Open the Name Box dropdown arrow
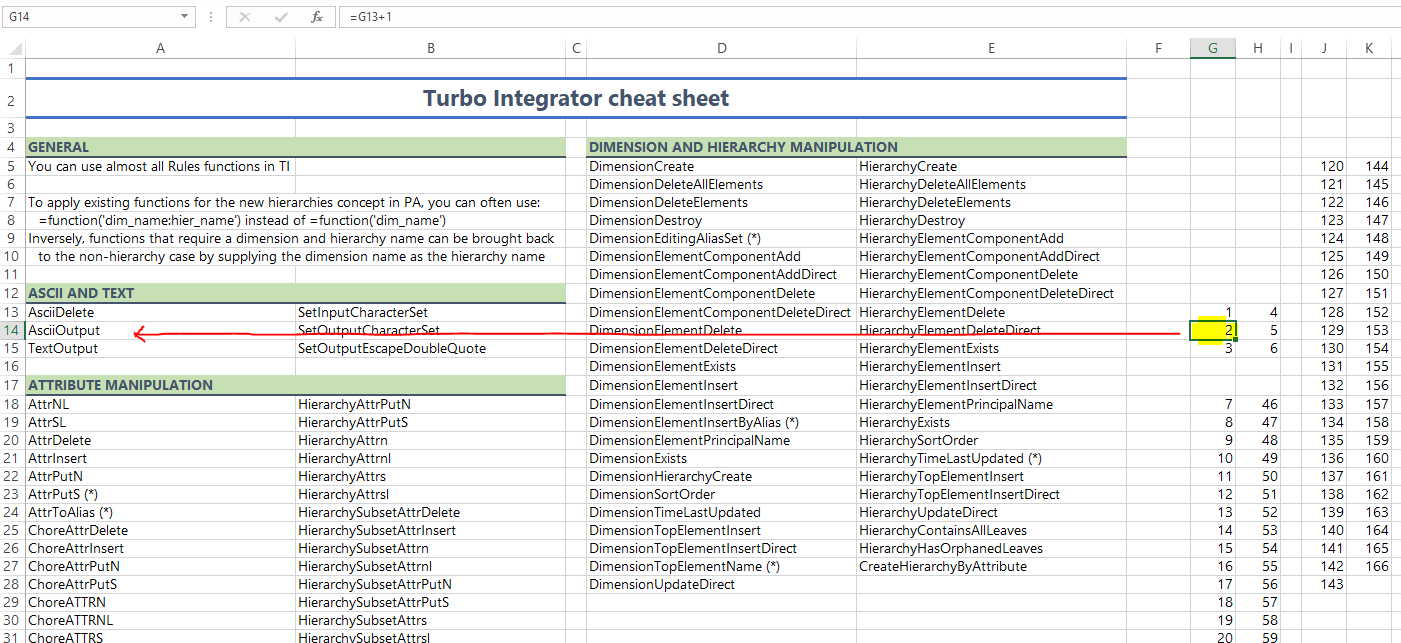The image size is (1401, 643). pyautogui.click(x=185, y=17)
